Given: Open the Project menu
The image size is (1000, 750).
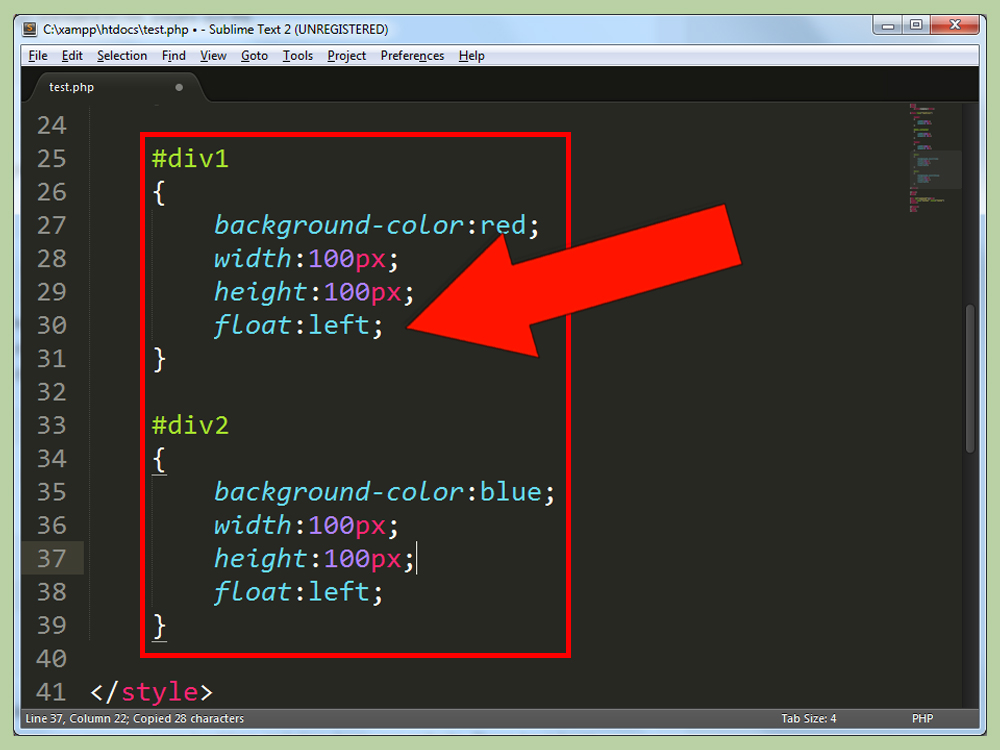Looking at the screenshot, I should coord(346,55).
